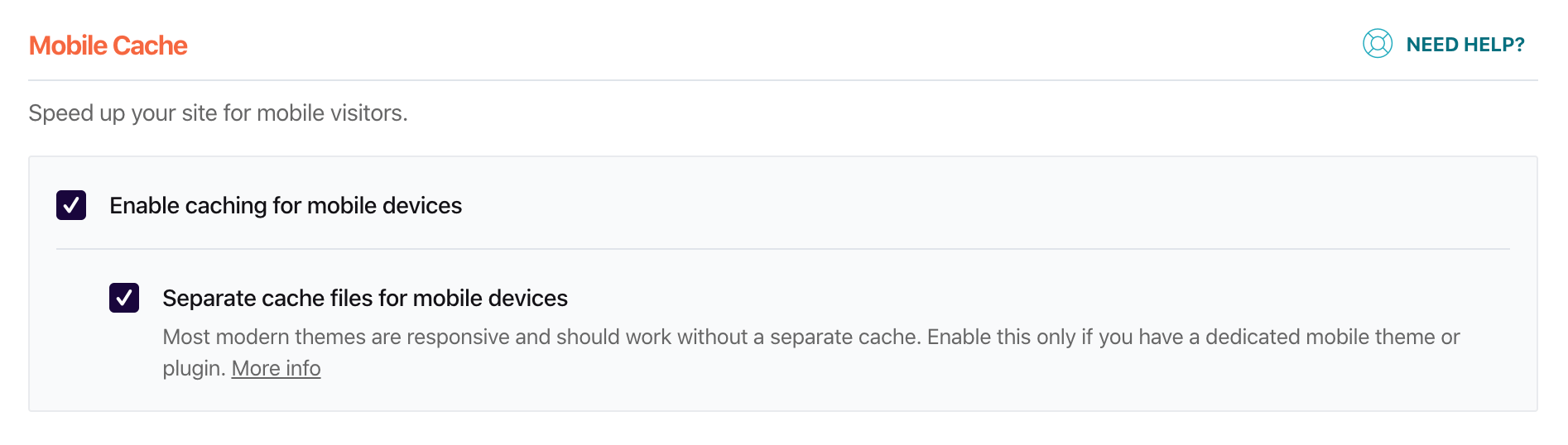This screenshot has width=1568, height=445.
Task: Click the Mobile Cache section heading
Action: point(108,45)
